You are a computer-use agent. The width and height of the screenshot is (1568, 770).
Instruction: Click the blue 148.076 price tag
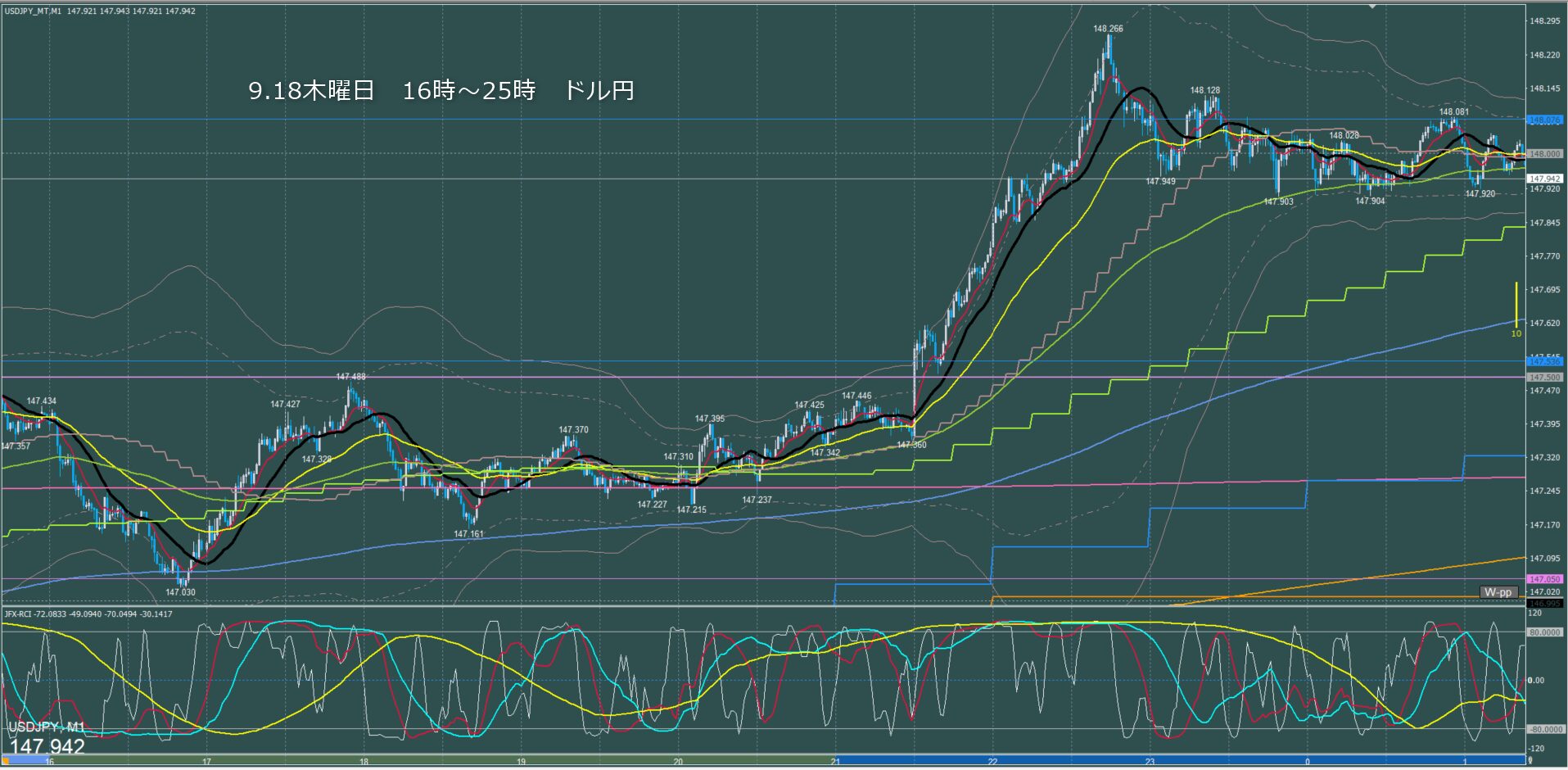(1544, 120)
